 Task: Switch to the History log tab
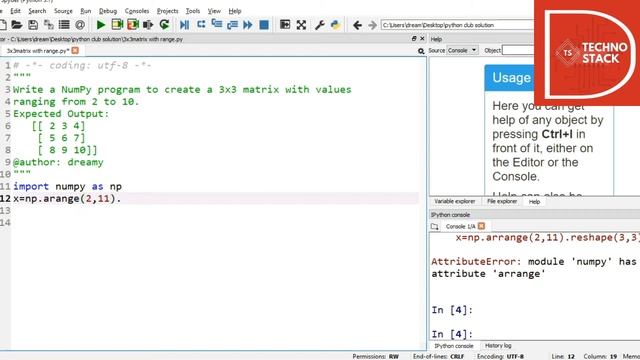[x=498, y=346]
